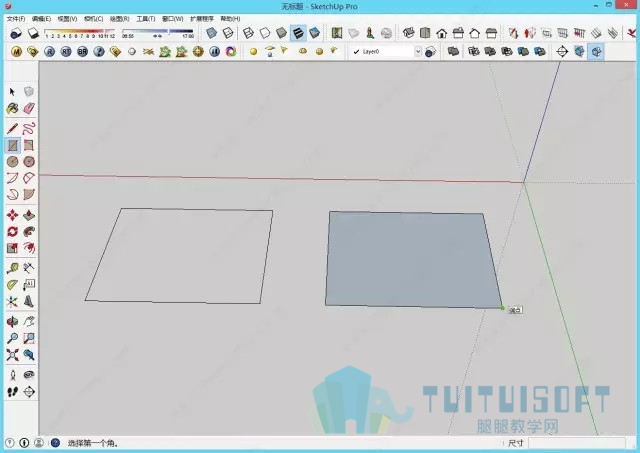Choose the Push/Pull tool
This screenshot has width=640, height=453.
pyautogui.click(x=29, y=215)
